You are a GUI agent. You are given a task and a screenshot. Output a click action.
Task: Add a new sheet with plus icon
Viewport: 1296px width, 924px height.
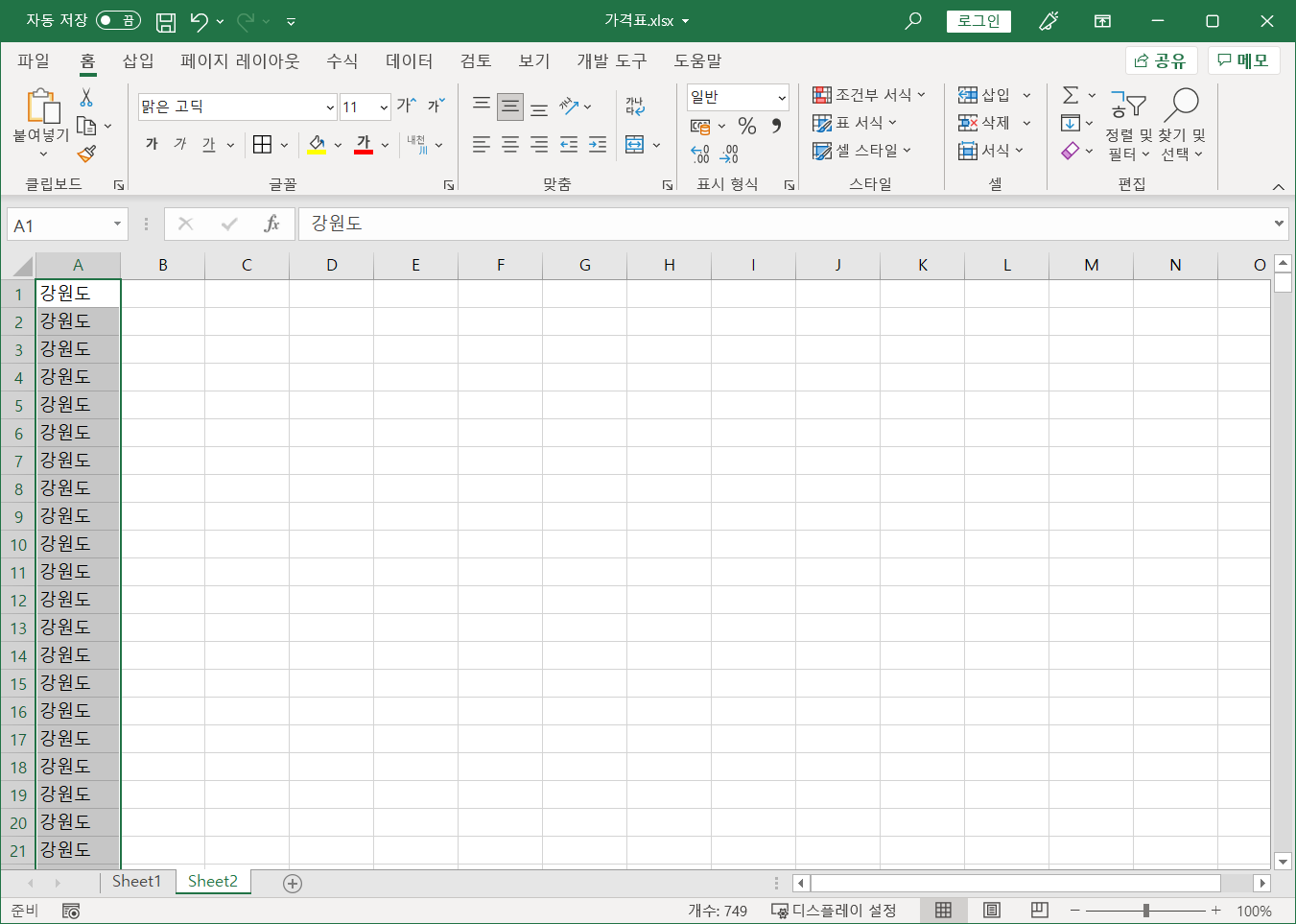(293, 884)
